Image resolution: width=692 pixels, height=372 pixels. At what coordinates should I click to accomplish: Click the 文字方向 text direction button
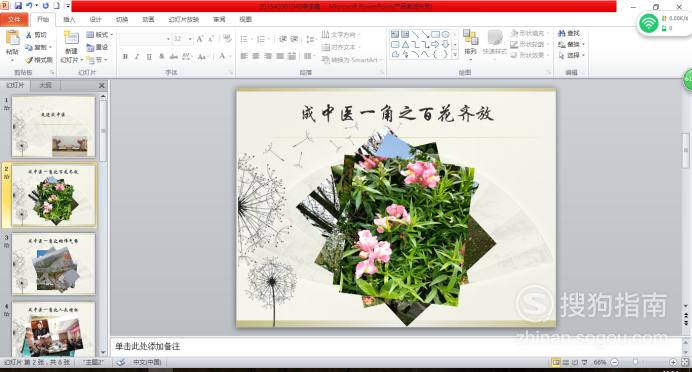341,34
